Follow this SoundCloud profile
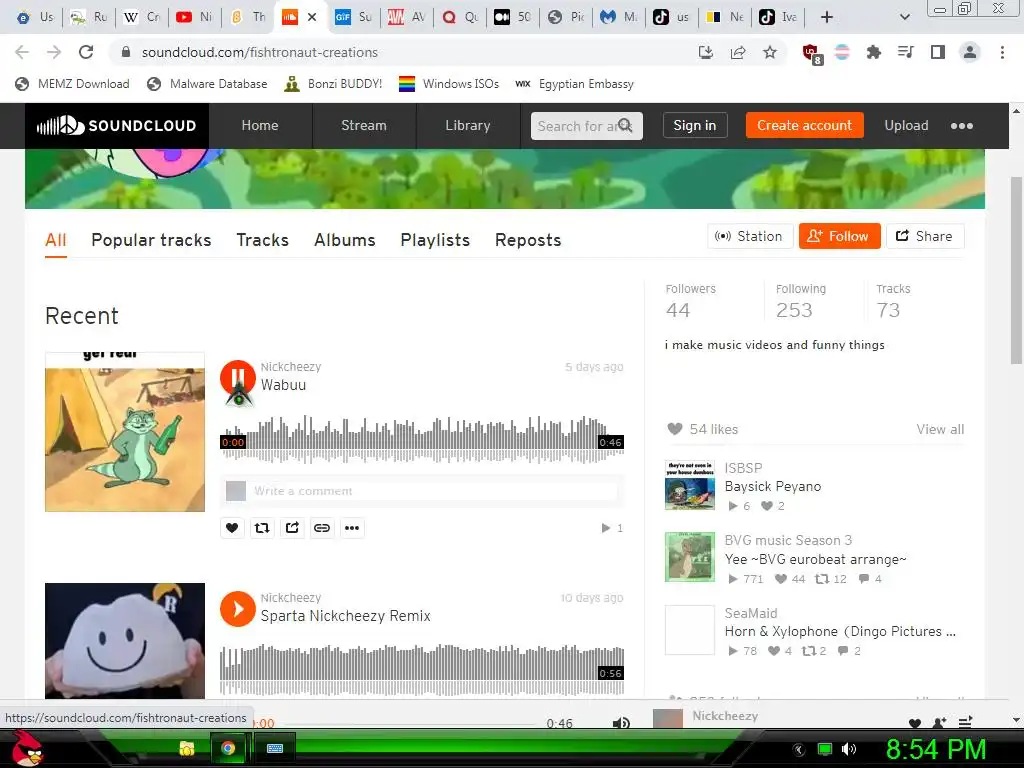The width and height of the screenshot is (1024, 768). tap(839, 236)
